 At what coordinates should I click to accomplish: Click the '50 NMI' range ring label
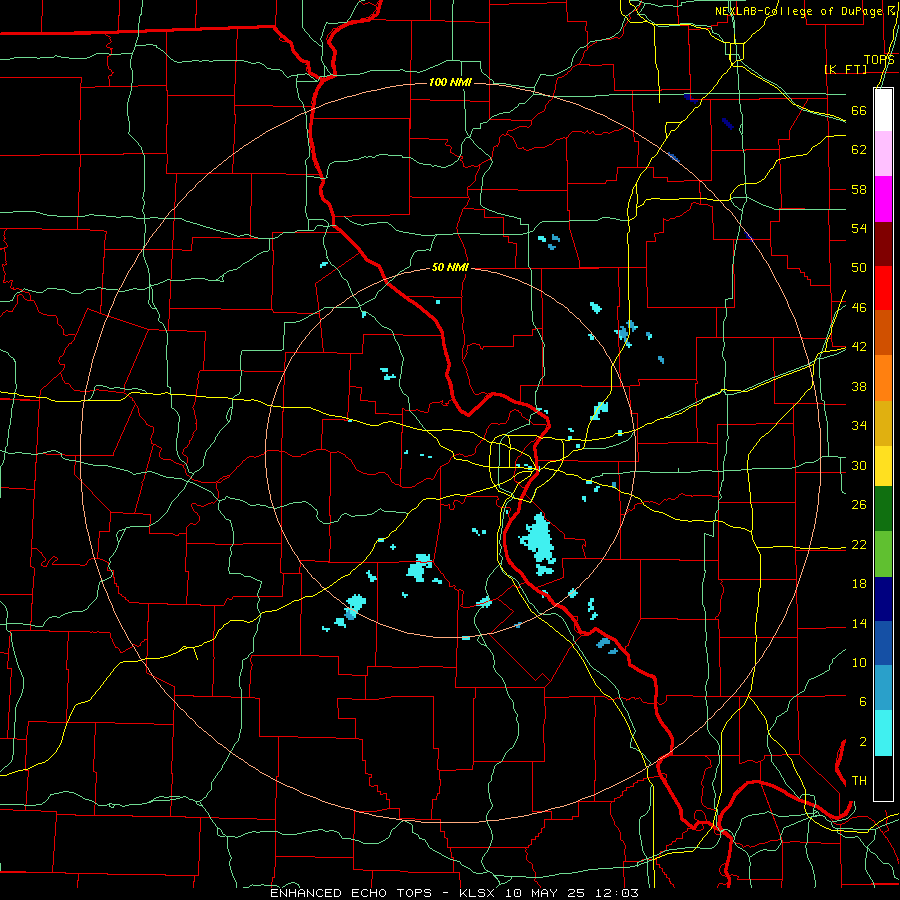(x=450, y=267)
